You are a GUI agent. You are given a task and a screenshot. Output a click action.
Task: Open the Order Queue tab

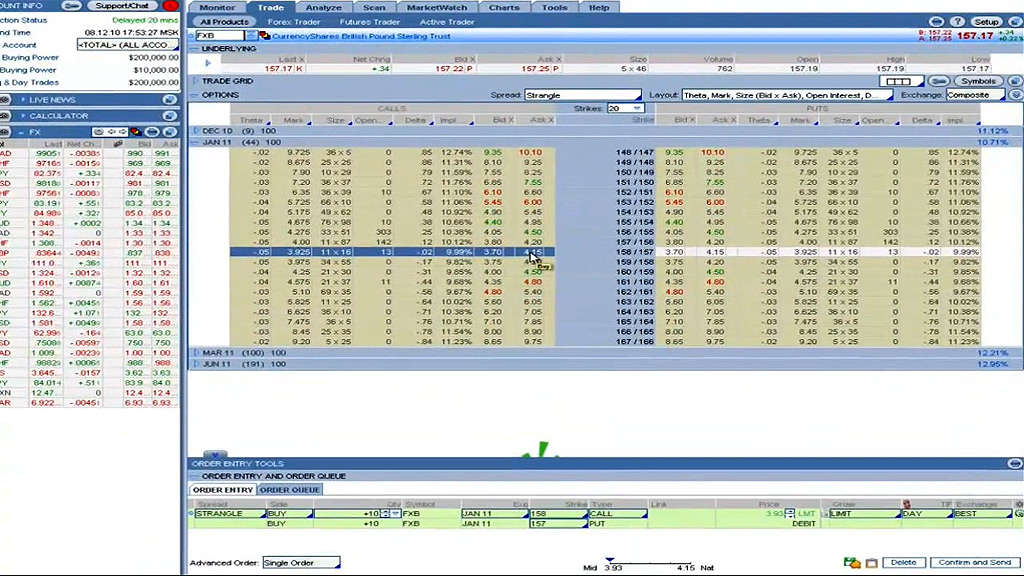coord(290,490)
